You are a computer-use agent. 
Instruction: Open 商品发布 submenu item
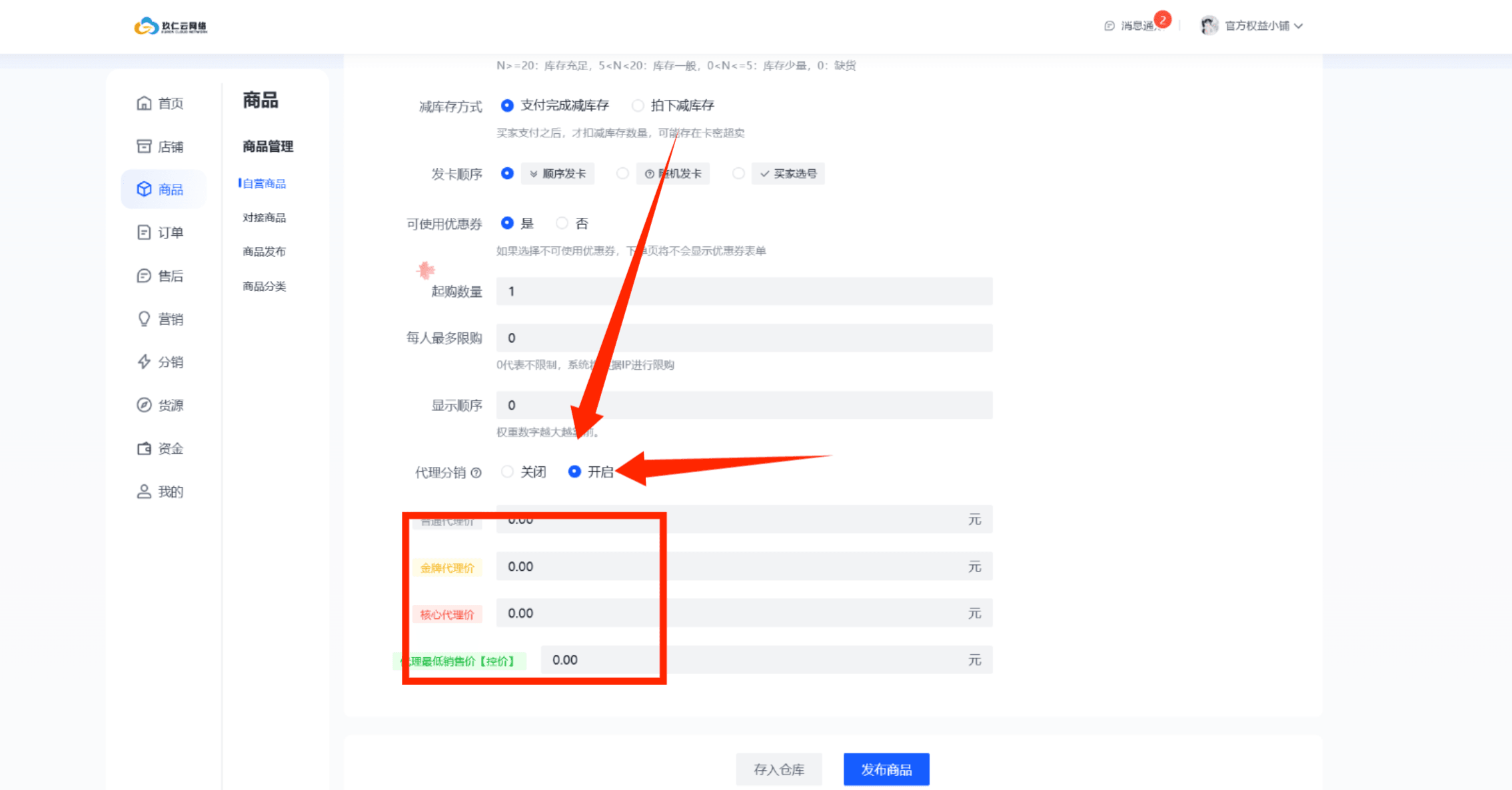pyautogui.click(x=264, y=252)
